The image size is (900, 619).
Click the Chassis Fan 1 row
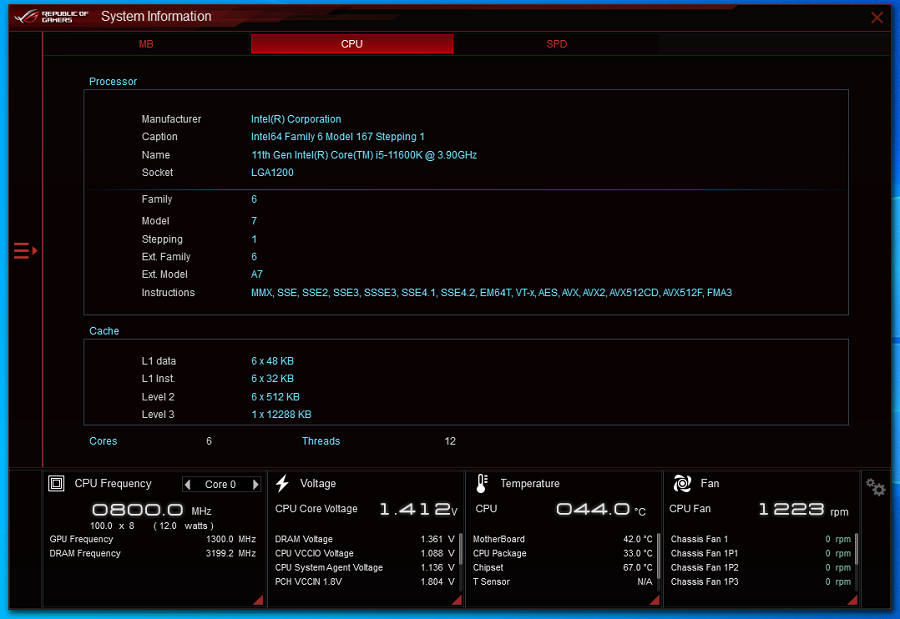(x=761, y=539)
